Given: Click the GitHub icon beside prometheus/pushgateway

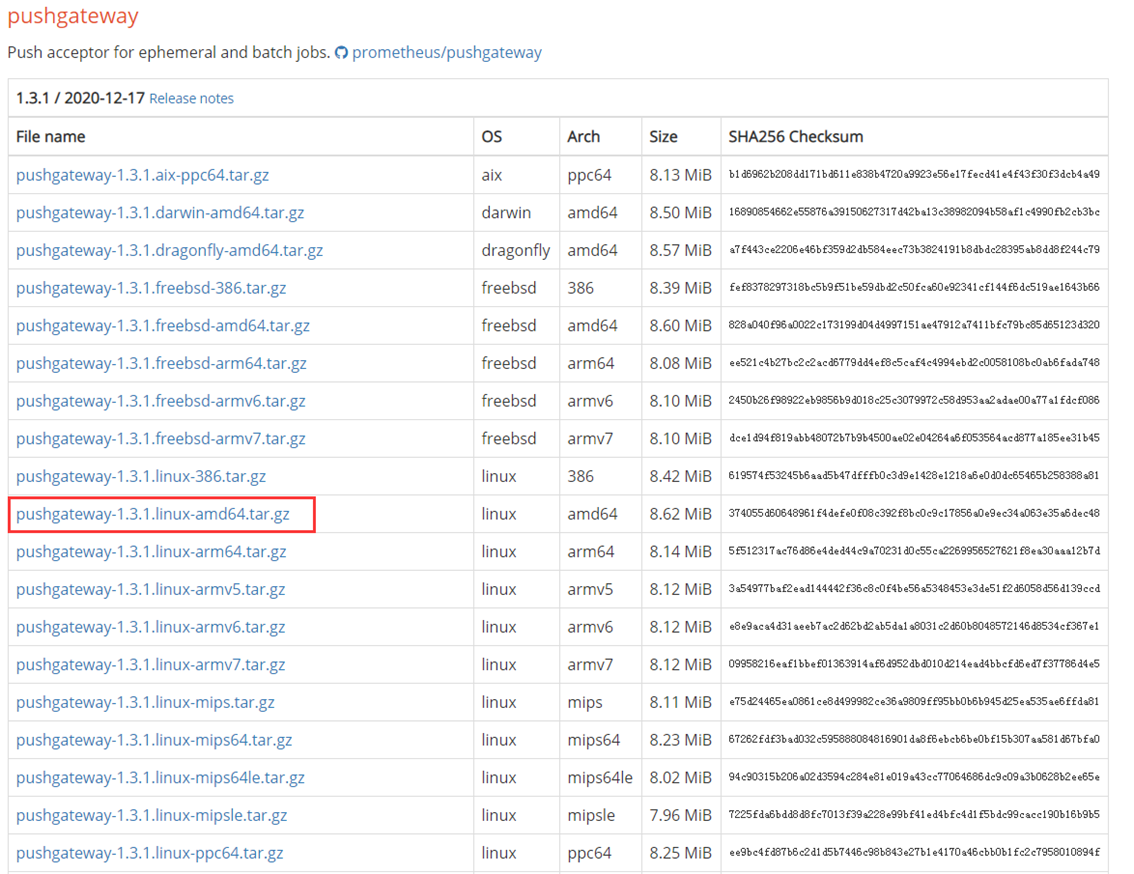Looking at the screenshot, I should point(341,53).
